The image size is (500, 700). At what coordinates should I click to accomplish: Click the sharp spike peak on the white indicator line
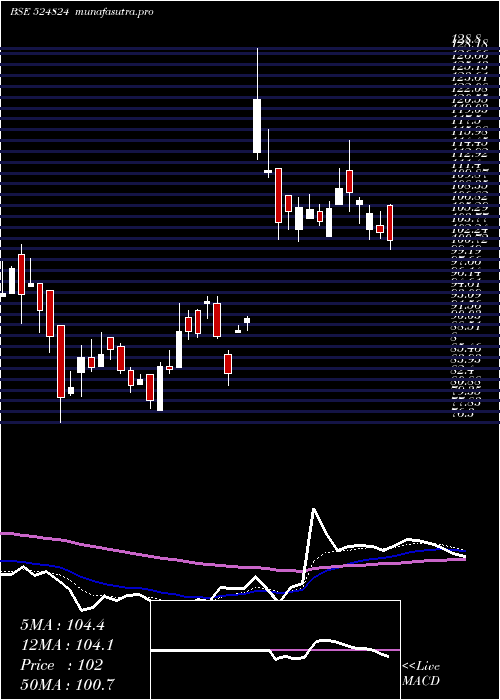(x=314, y=509)
